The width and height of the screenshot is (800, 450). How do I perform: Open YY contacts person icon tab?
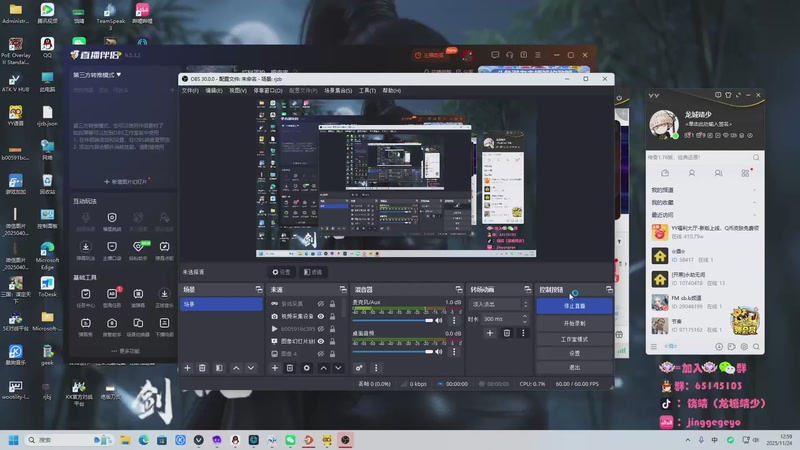click(692, 173)
